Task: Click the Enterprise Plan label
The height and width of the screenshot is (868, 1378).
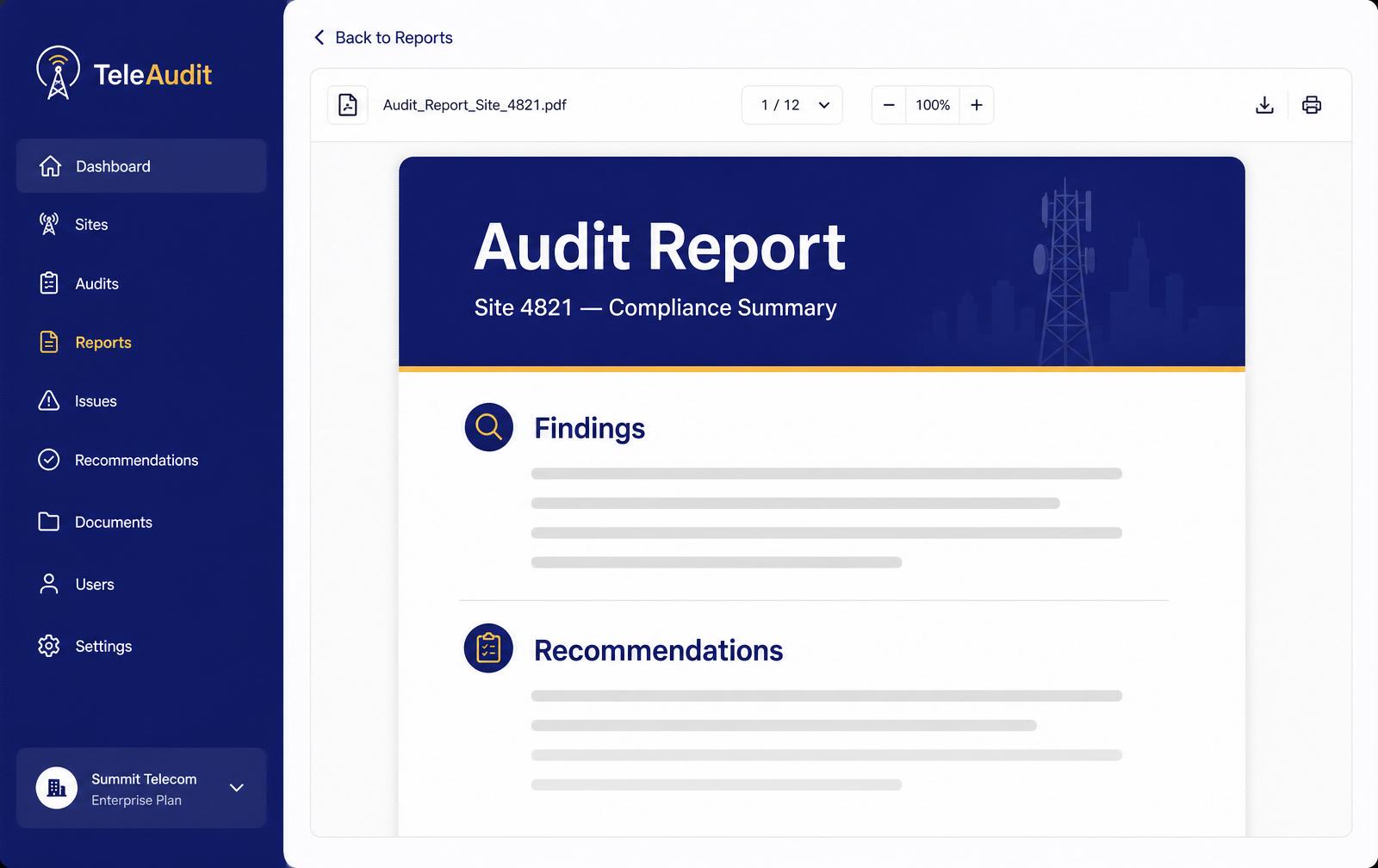Action: [x=136, y=800]
